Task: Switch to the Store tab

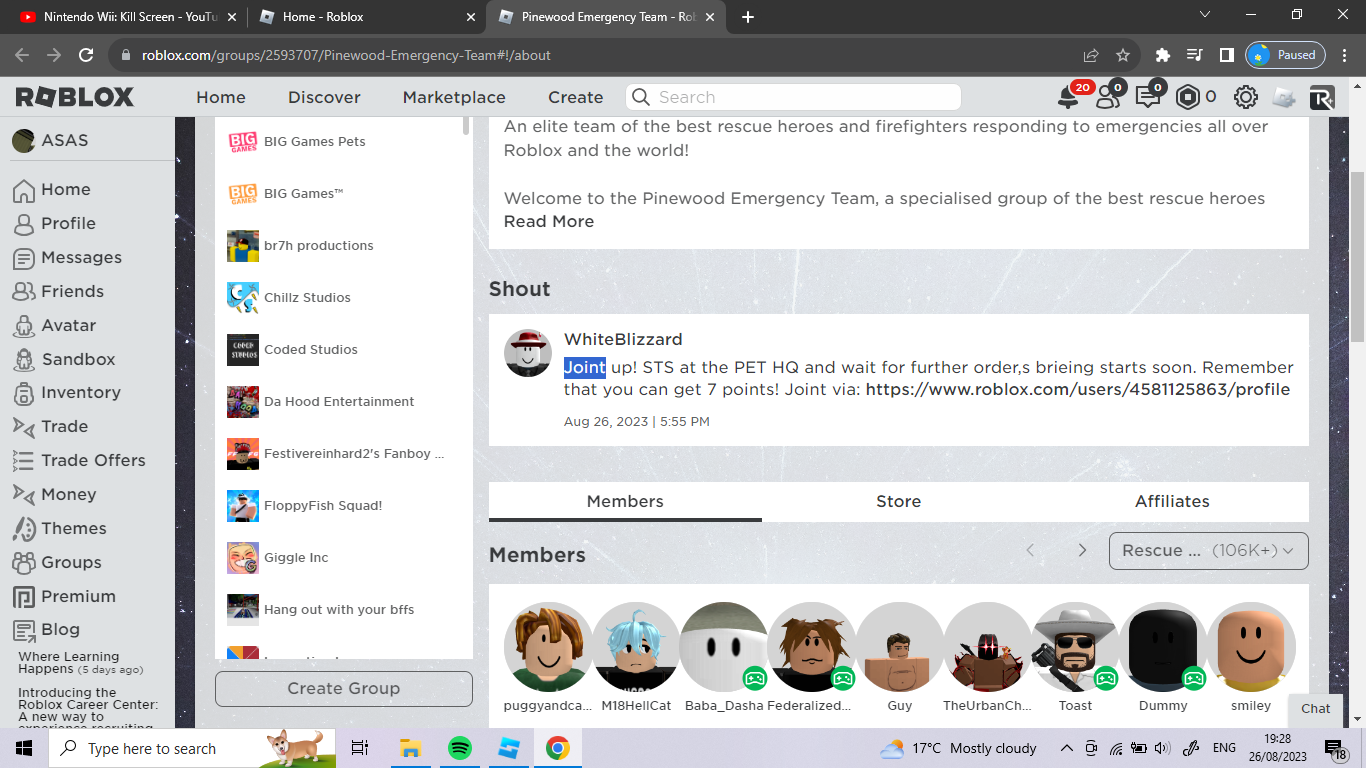Action: click(x=898, y=501)
